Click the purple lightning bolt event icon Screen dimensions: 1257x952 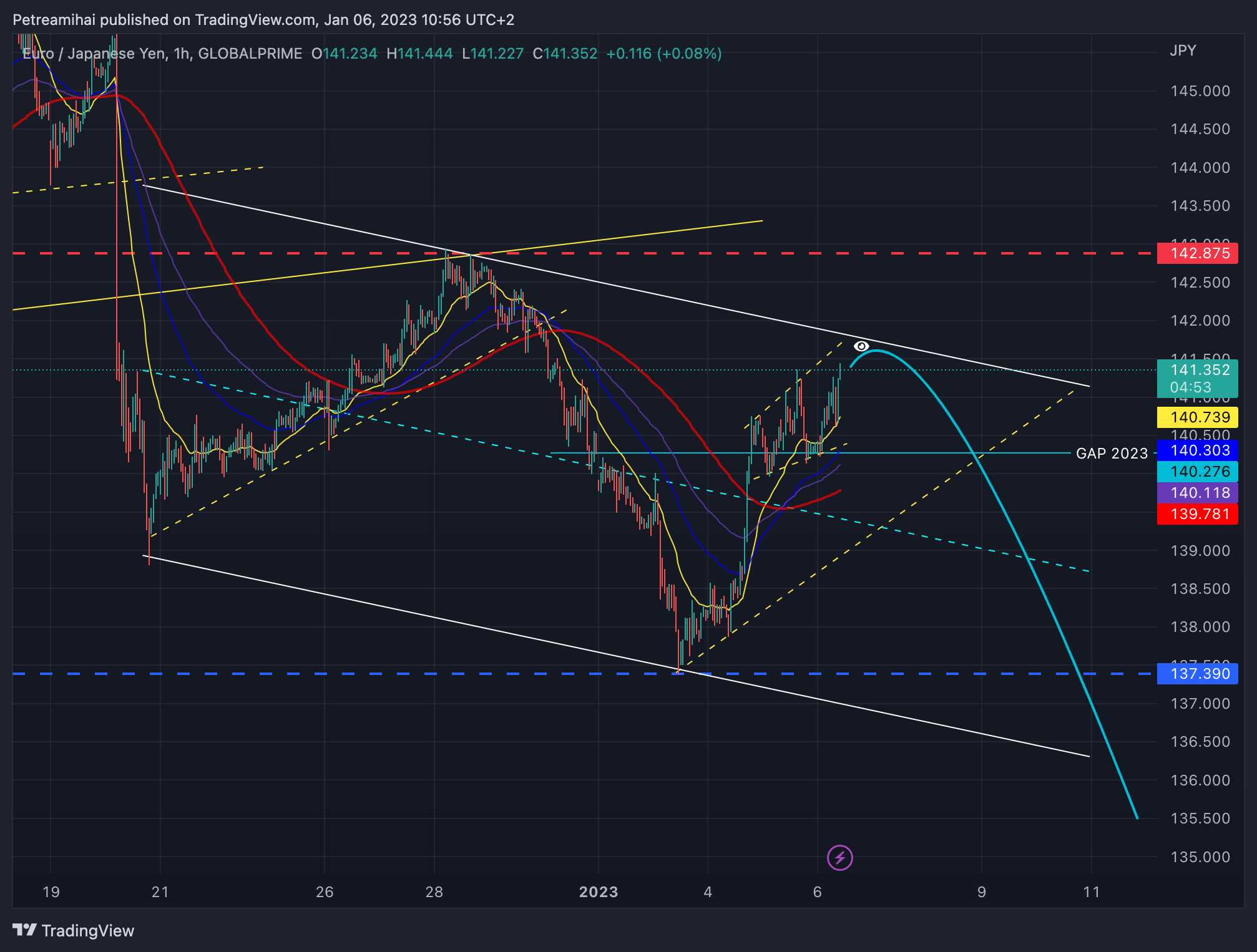coord(839,858)
